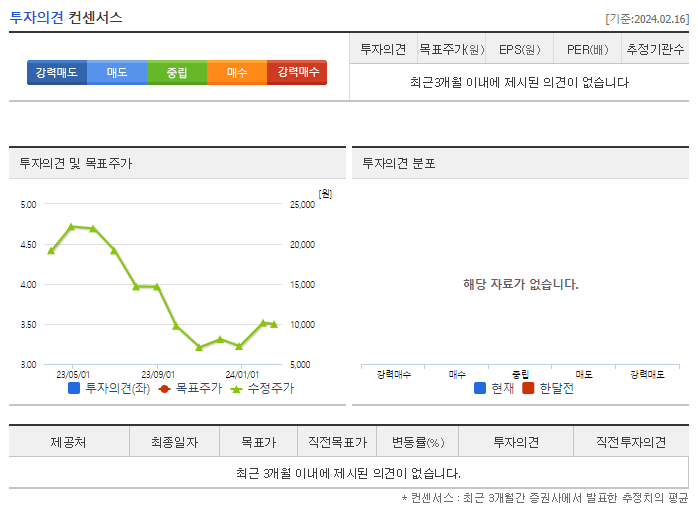
Task: Click the blue 현재 legend square
Action: tap(480, 388)
